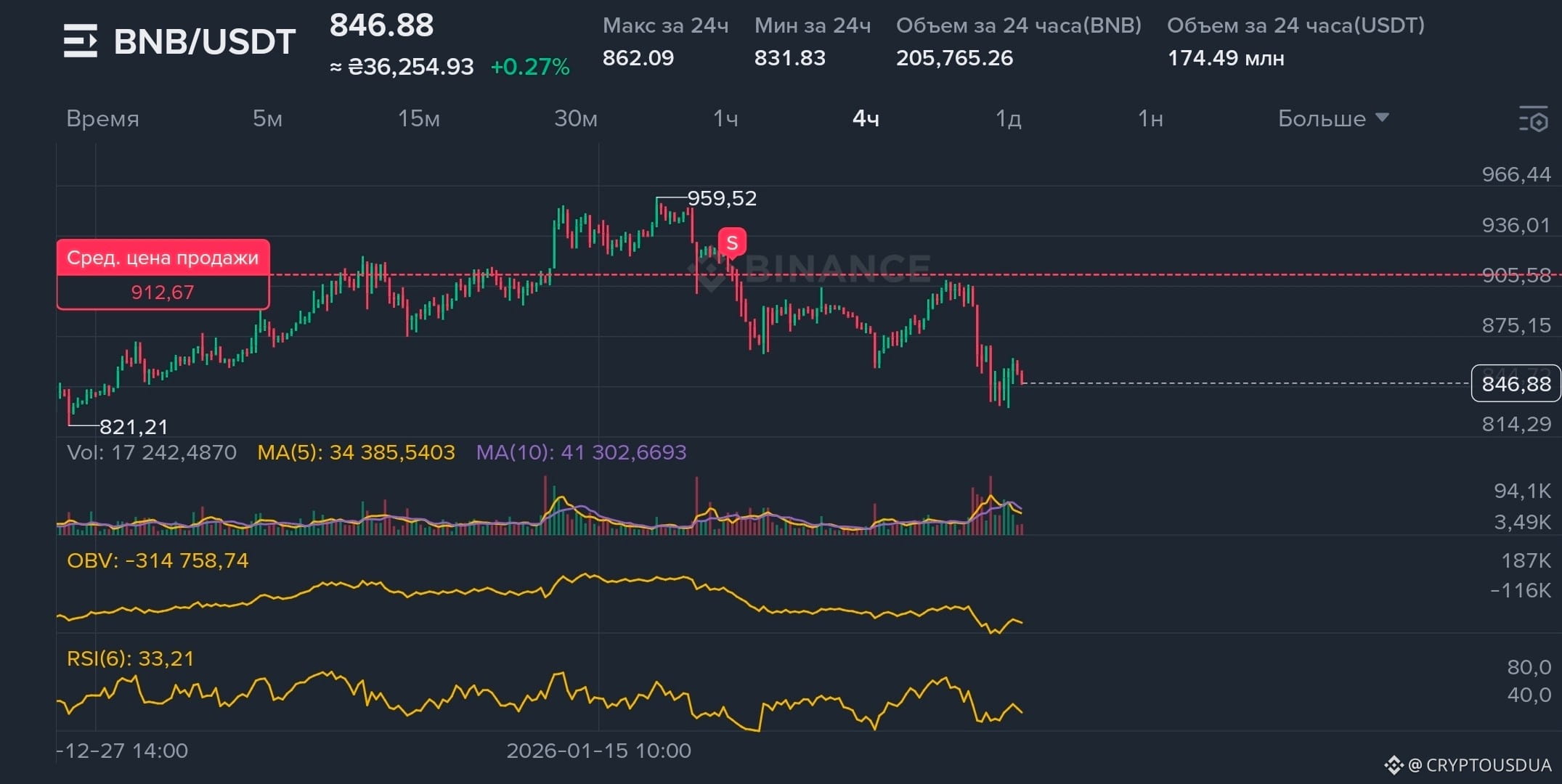The width and height of the screenshot is (1562, 784).
Task: Select the 4ч timeframe tab
Action: click(x=866, y=118)
